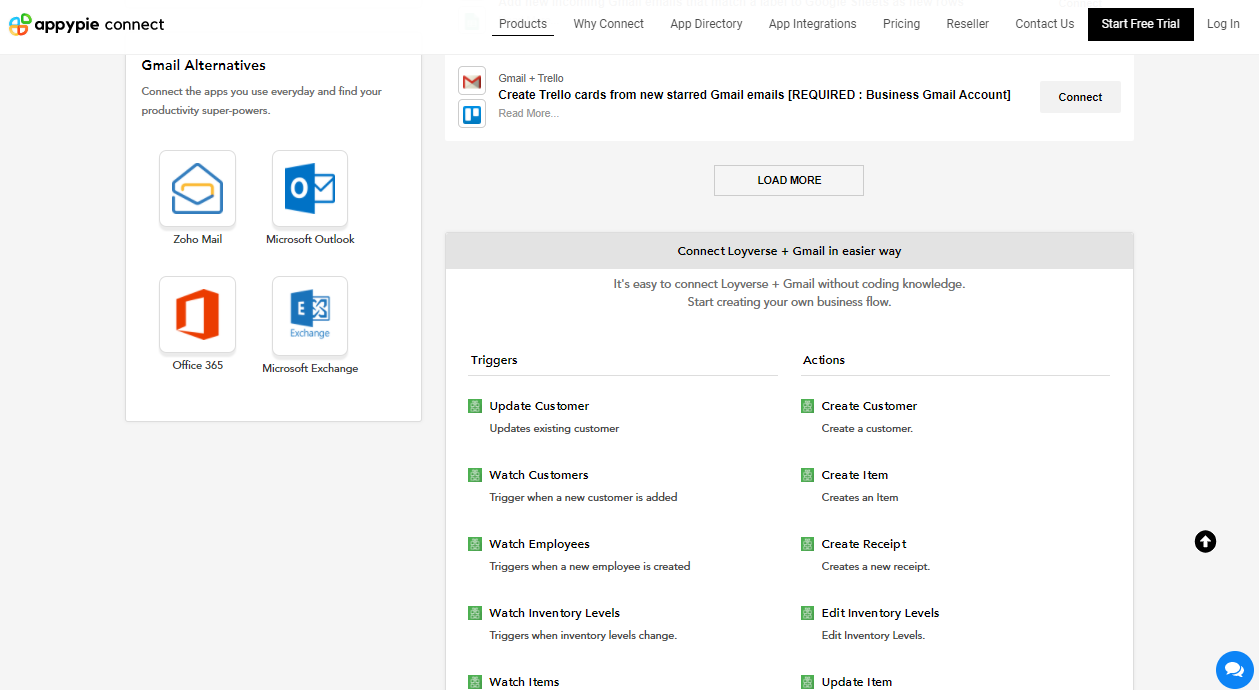Click the Microsoft Exchange icon
The width and height of the screenshot is (1259, 690).
pos(310,316)
